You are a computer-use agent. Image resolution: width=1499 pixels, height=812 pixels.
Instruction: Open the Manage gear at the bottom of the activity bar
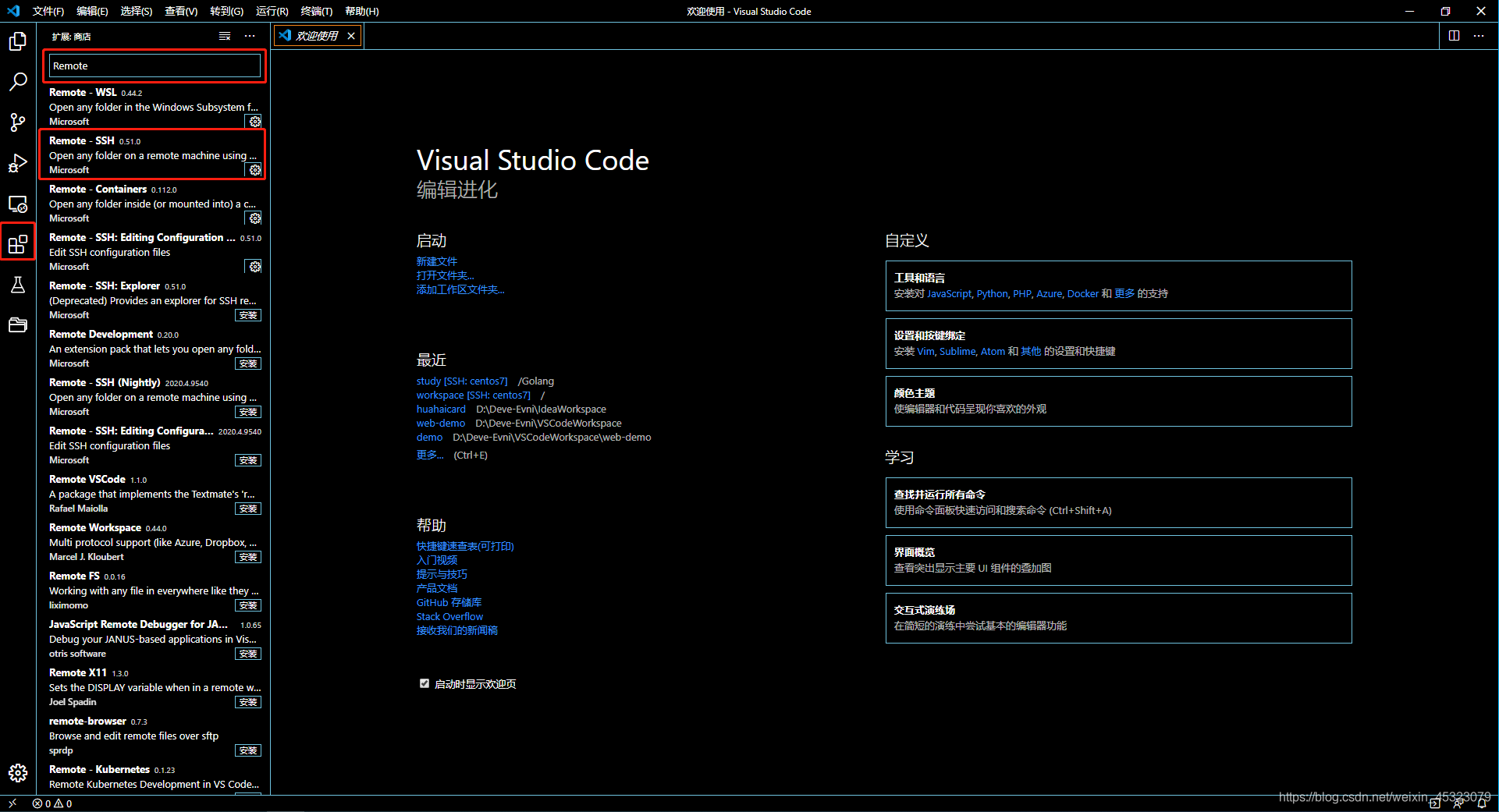pos(18,773)
